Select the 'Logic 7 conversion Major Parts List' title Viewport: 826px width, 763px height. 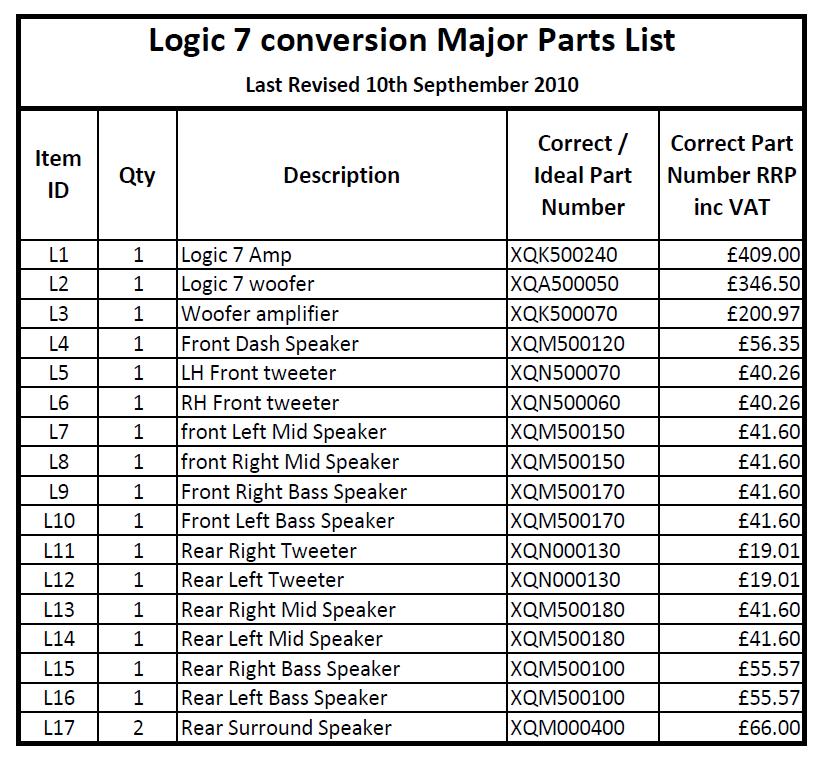click(x=412, y=41)
